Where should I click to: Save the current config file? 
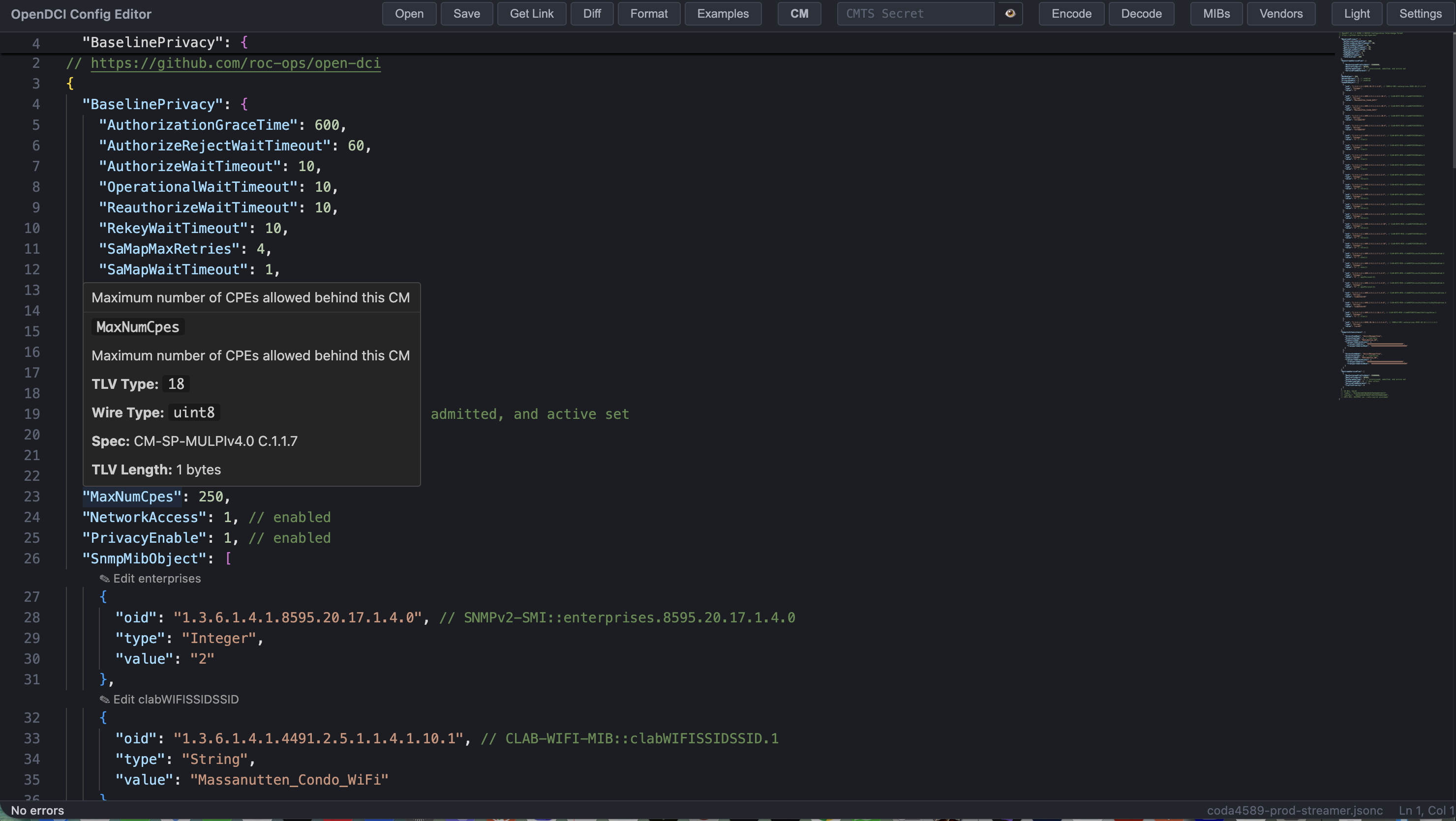[466, 14]
